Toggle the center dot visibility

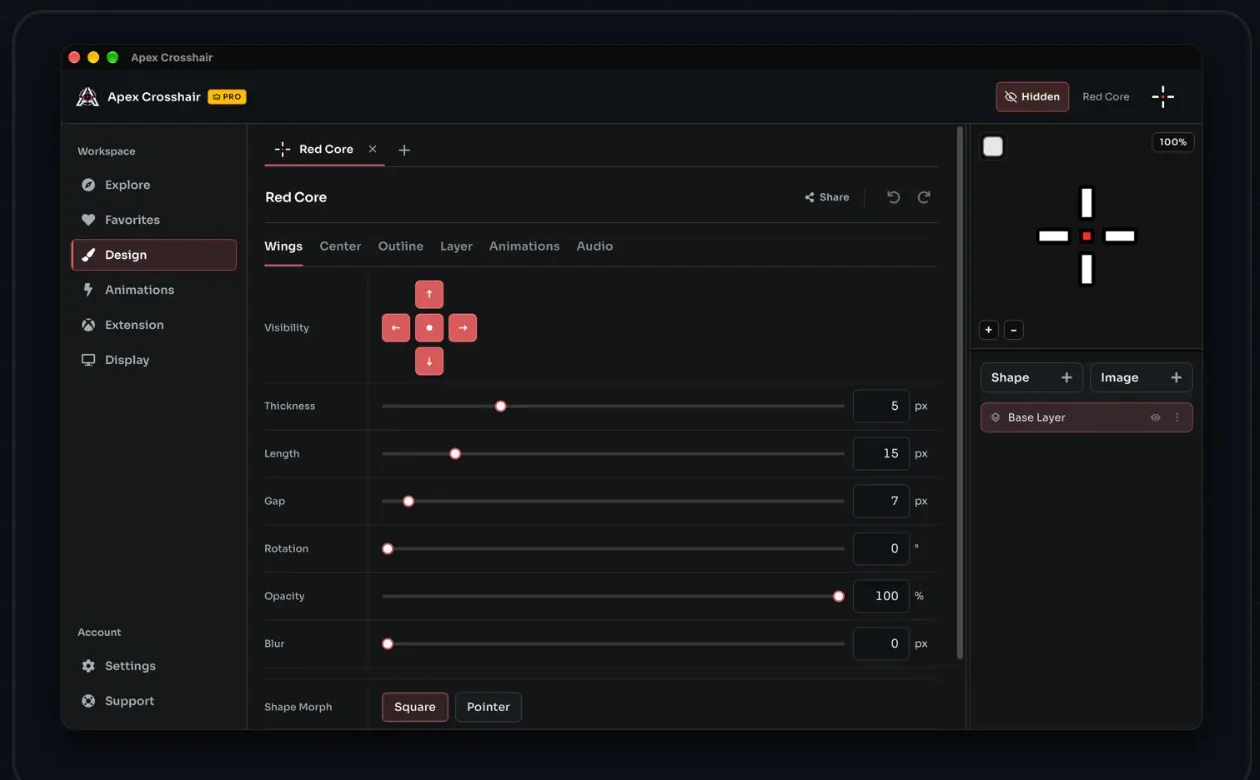pos(429,328)
